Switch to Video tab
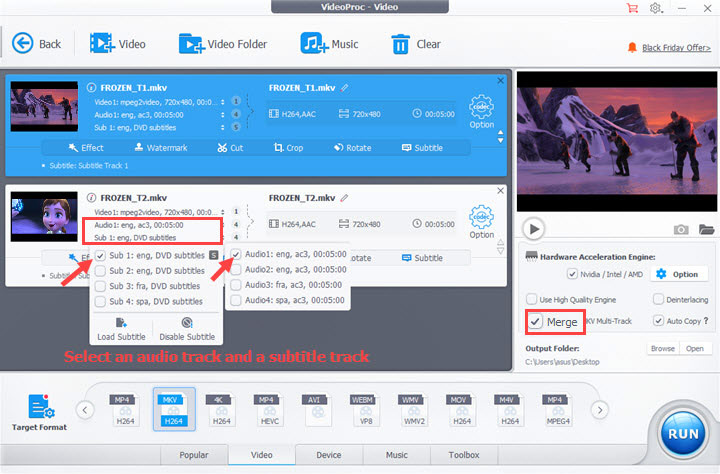 (x=262, y=455)
